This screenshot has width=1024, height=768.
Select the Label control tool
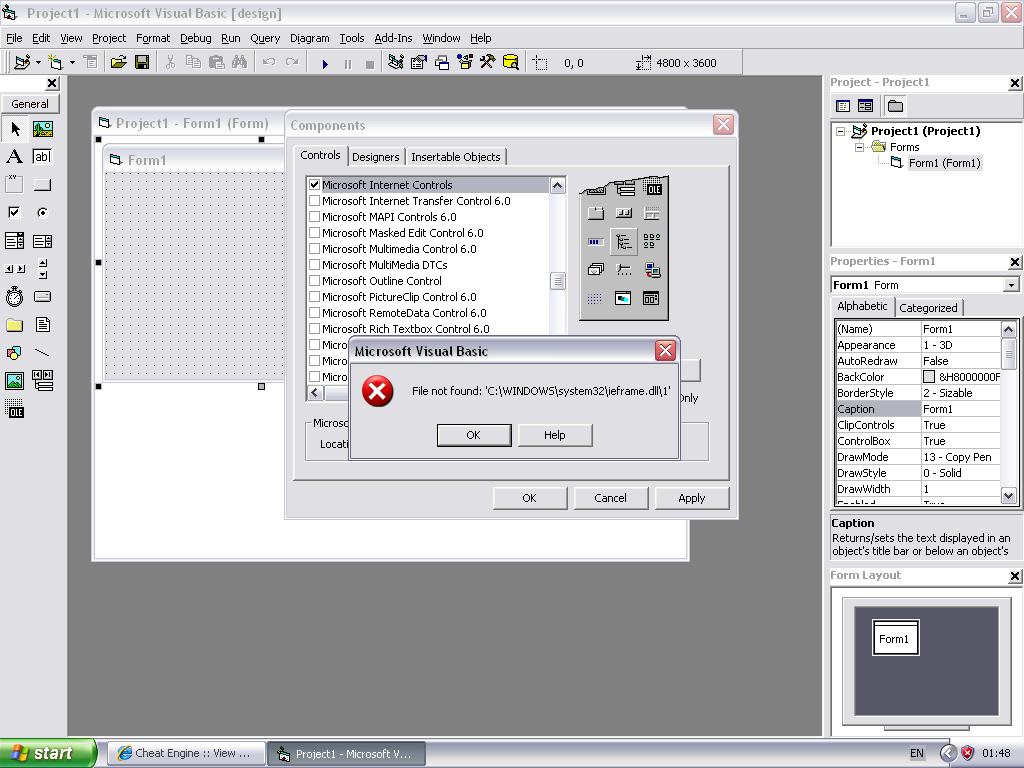tap(14, 157)
